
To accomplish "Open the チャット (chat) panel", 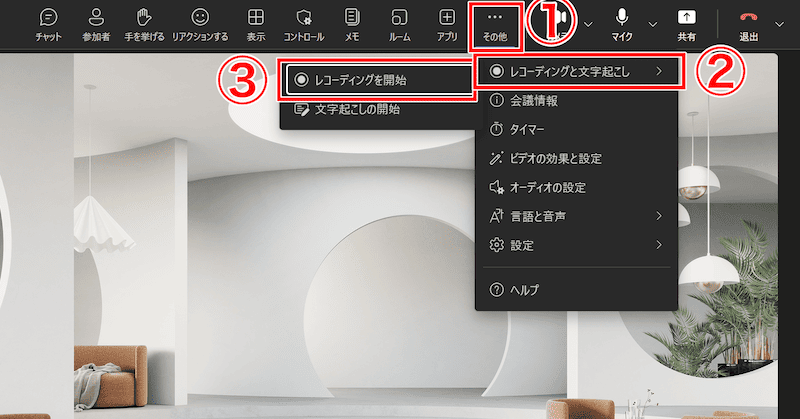I will point(48,24).
